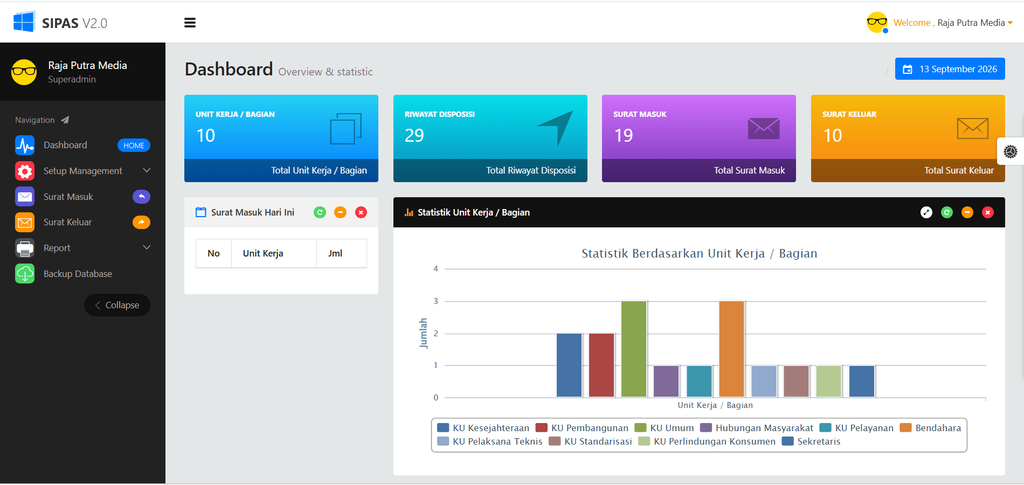Click the top-right user avatar icon
The height and width of the screenshot is (485, 1024).
coord(877,22)
